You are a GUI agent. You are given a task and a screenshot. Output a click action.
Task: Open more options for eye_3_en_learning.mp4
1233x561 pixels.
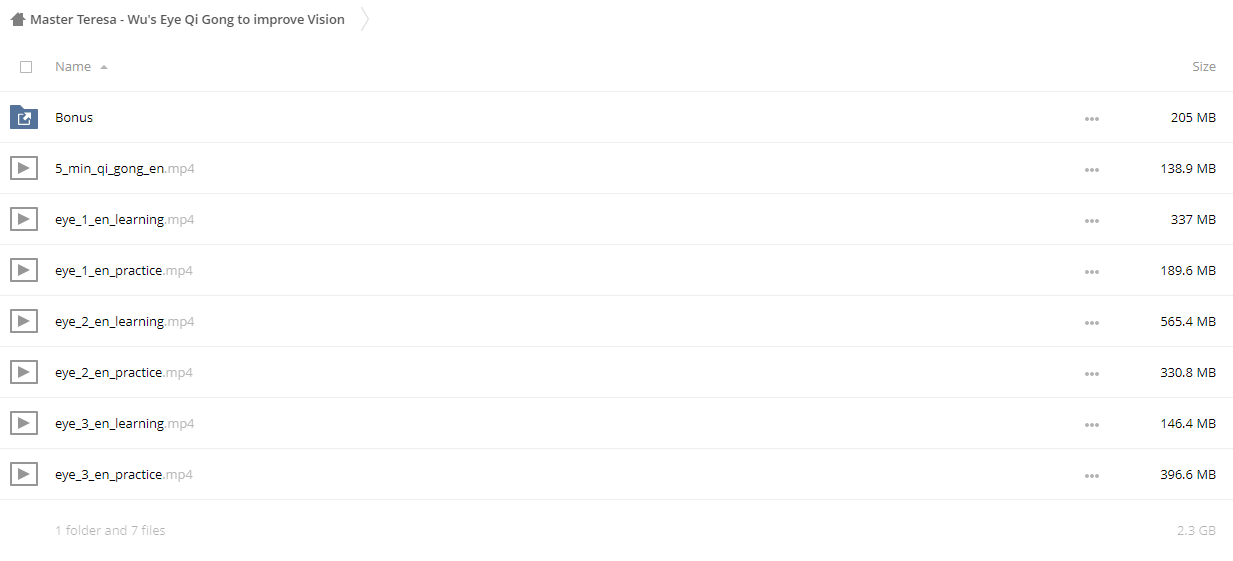click(x=1091, y=425)
